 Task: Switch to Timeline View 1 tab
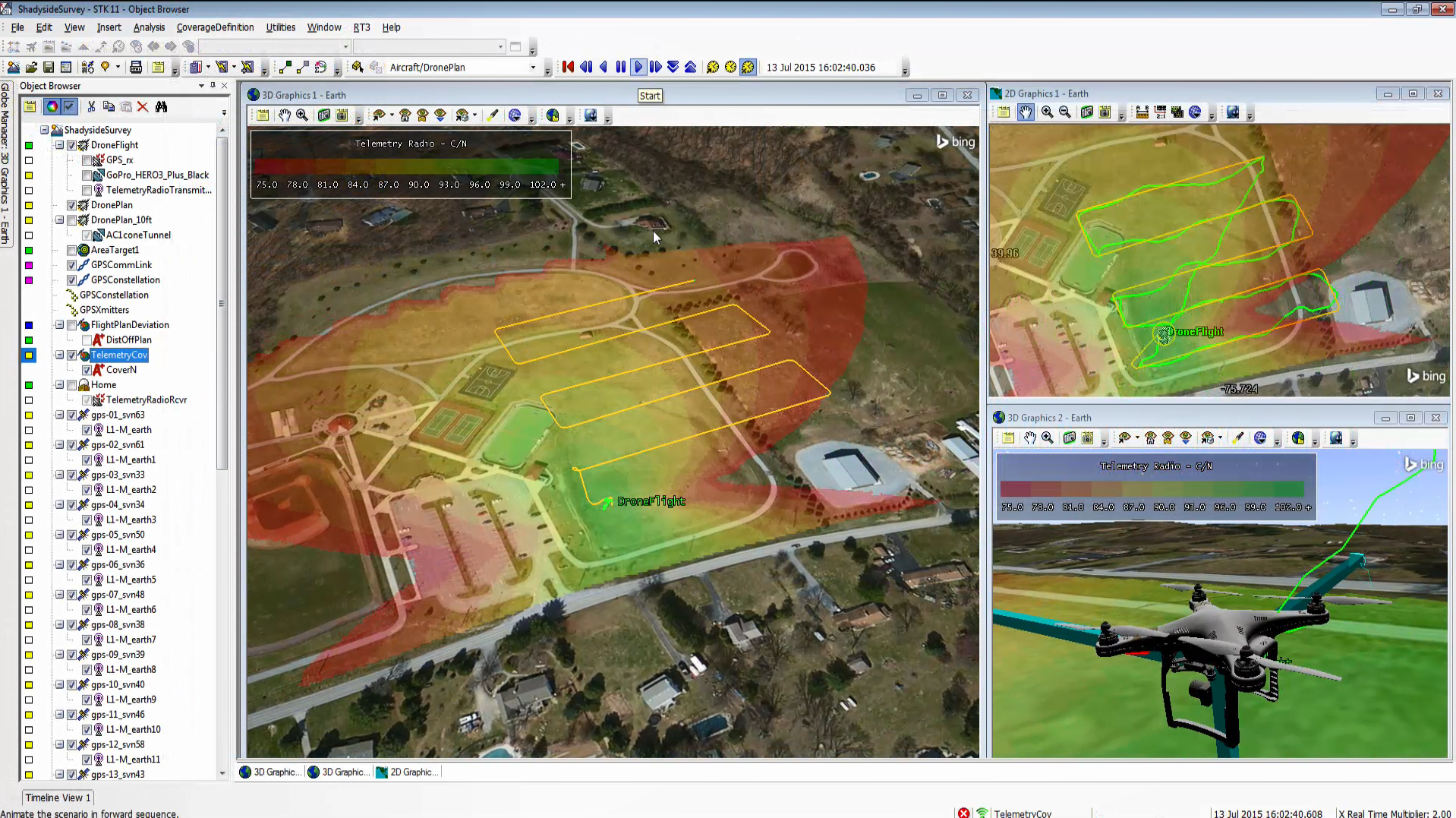coord(58,797)
